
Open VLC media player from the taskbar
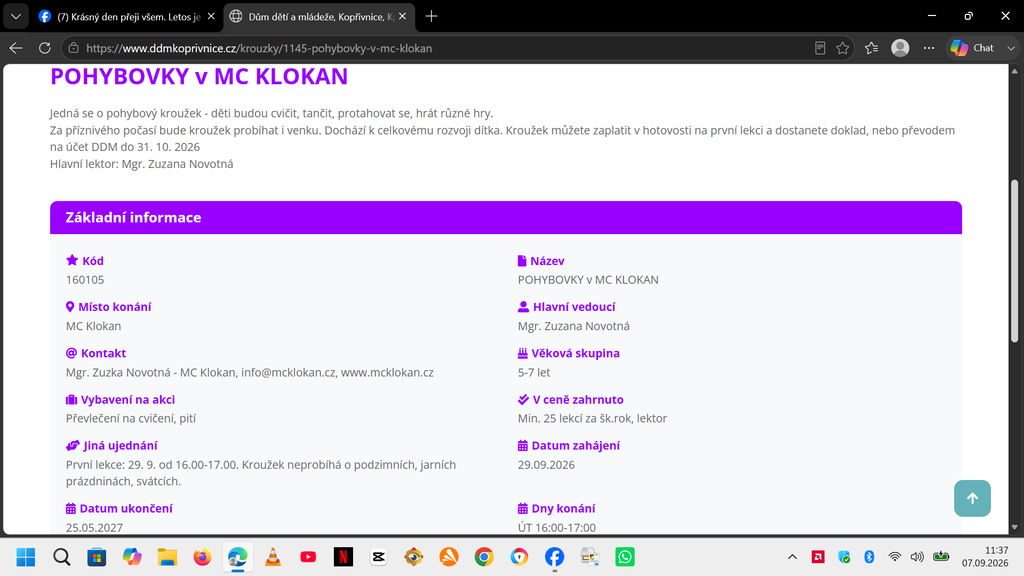pos(273,557)
